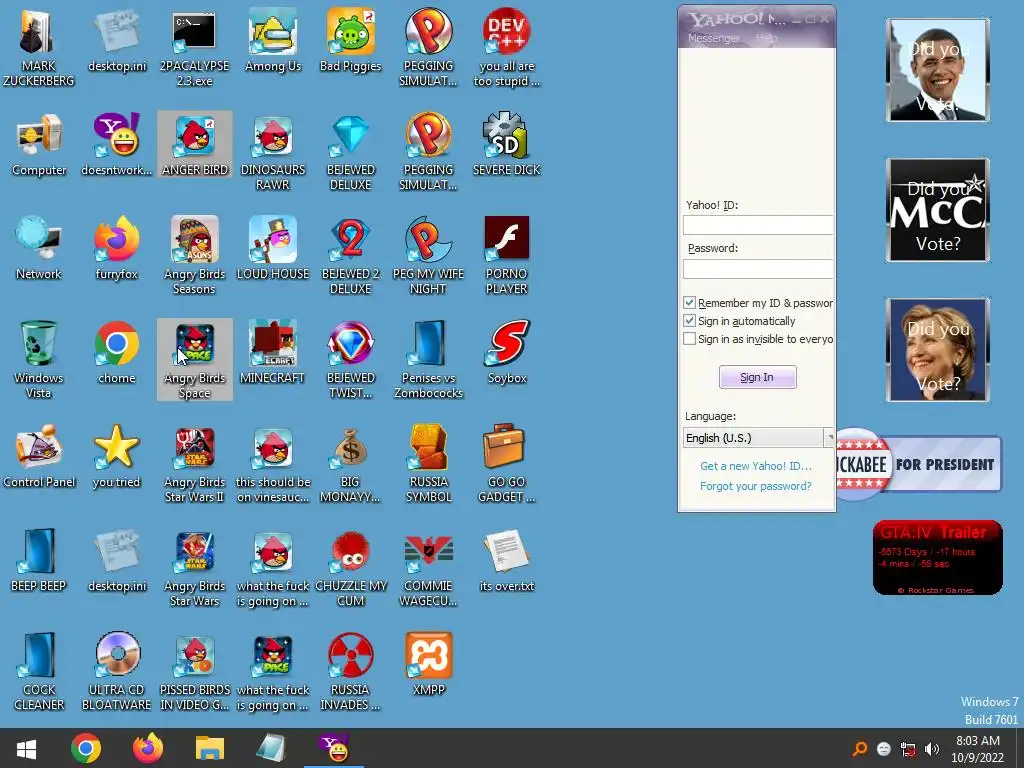Image resolution: width=1024 pixels, height=768 pixels.
Task: Select the ULTRA CD BLOATWARE disc icon
Action: point(117,673)
